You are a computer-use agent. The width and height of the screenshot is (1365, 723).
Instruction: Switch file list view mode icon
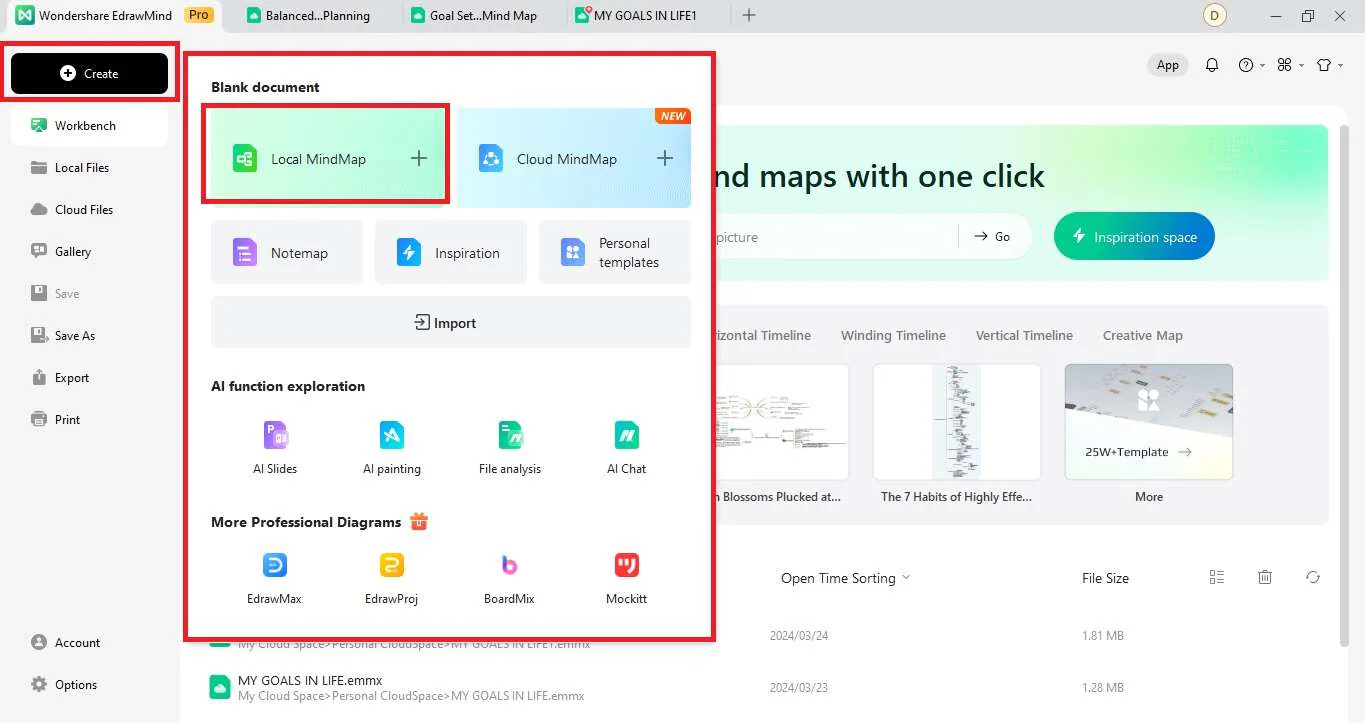pos(1217,577)
